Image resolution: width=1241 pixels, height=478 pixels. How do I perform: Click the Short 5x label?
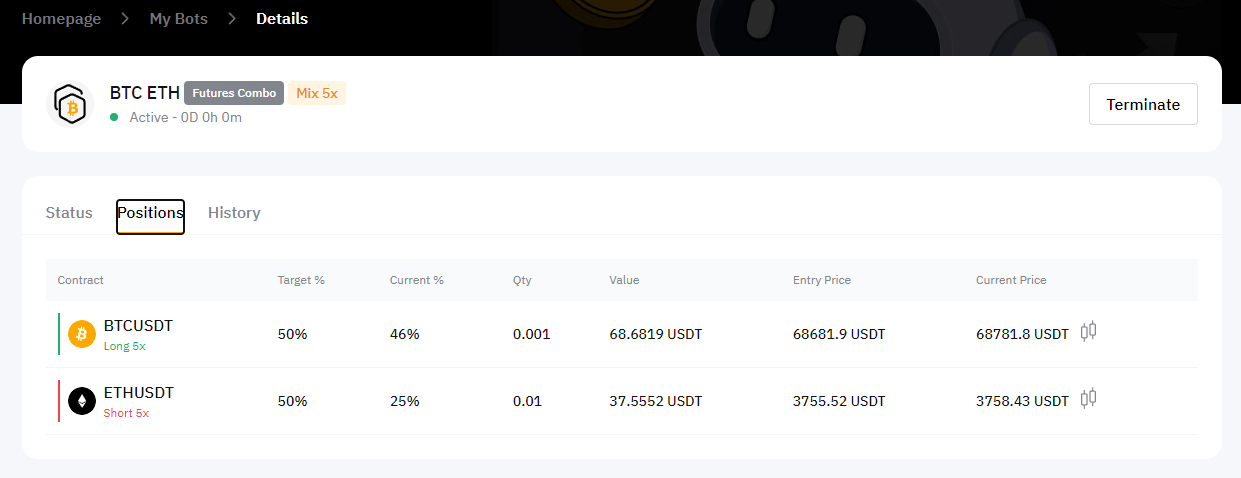[x=126, y=413]
